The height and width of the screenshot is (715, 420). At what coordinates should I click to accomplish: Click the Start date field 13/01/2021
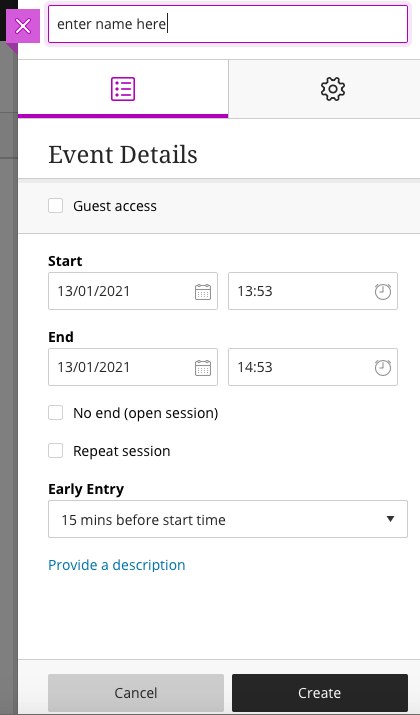pos(133,291)
